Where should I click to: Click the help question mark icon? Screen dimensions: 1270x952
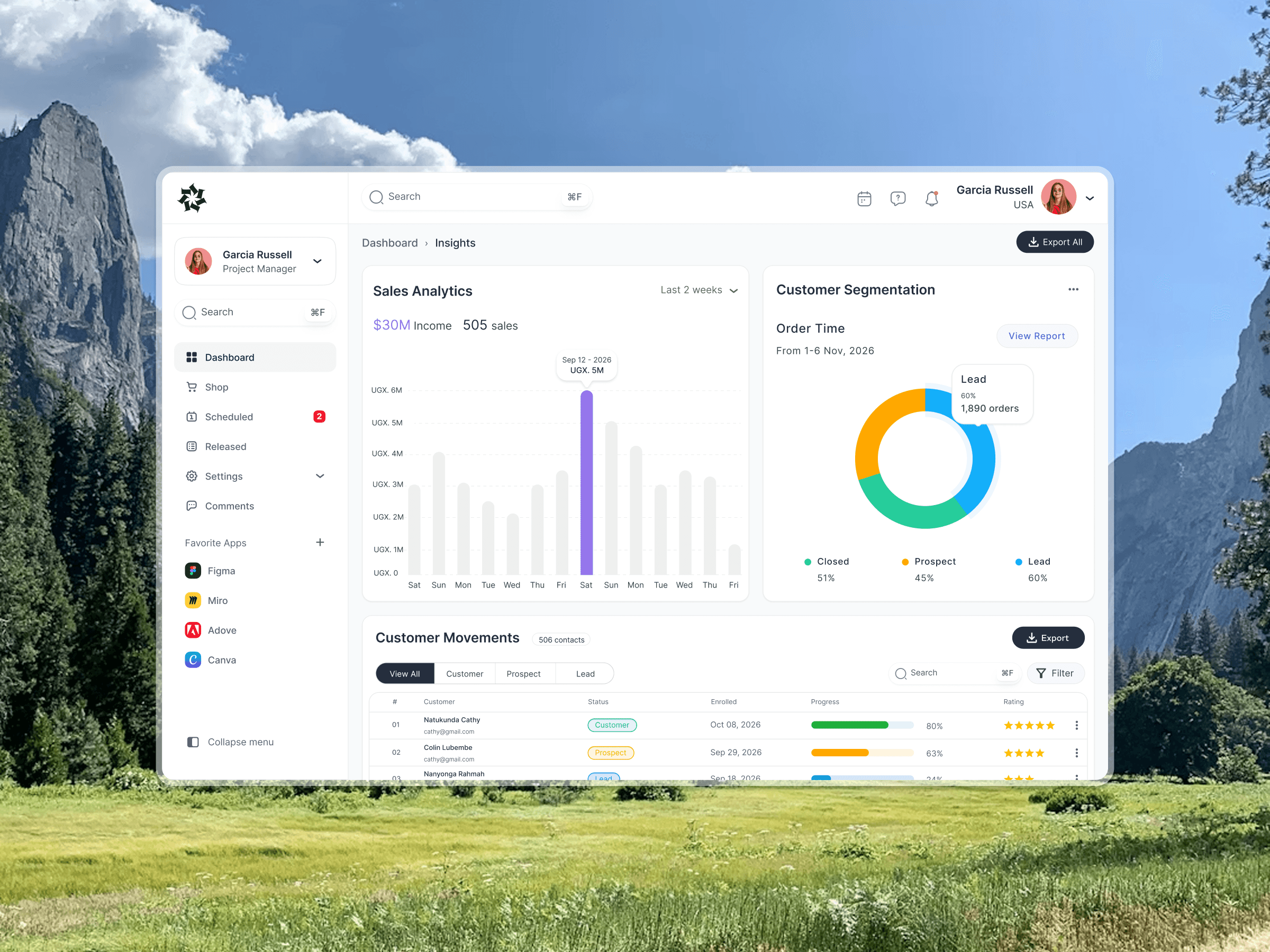pyautogui.click(x=897, y=197)
